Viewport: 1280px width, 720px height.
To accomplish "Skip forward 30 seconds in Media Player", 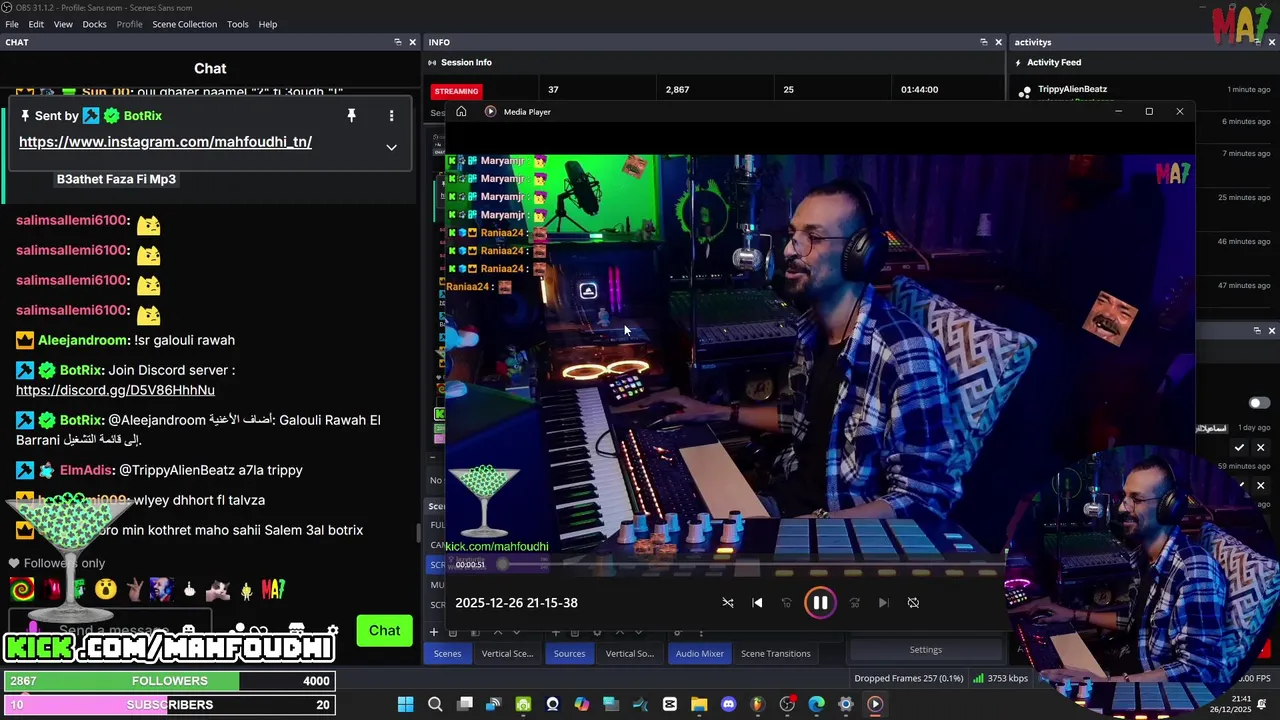I will click(x=854, y=603).
